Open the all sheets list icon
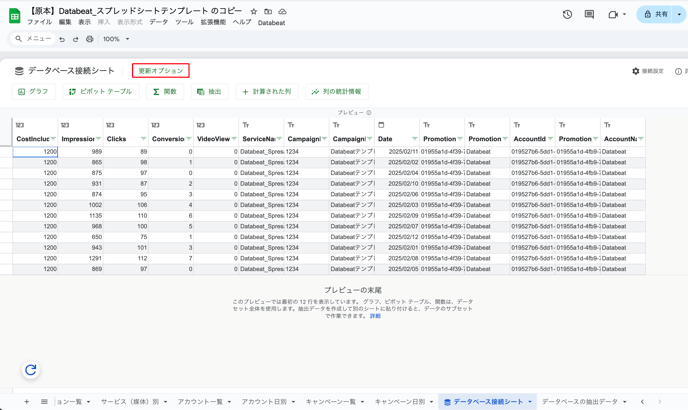Screen dimensions: 688x410 [44, 402]
